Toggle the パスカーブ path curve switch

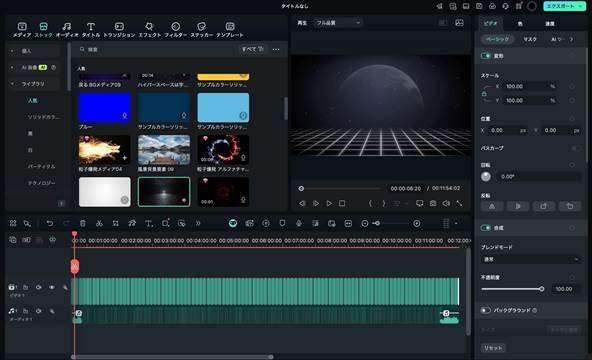click(575, 148)
